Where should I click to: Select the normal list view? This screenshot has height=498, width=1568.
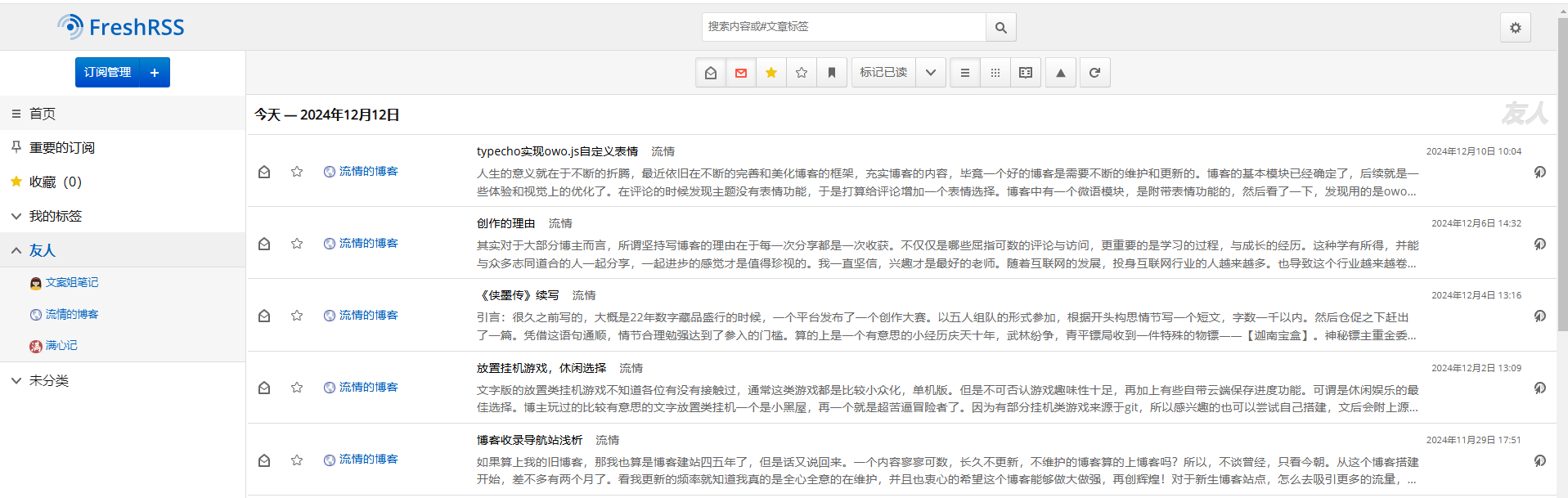pyautogui.click(x=965, y=73)
